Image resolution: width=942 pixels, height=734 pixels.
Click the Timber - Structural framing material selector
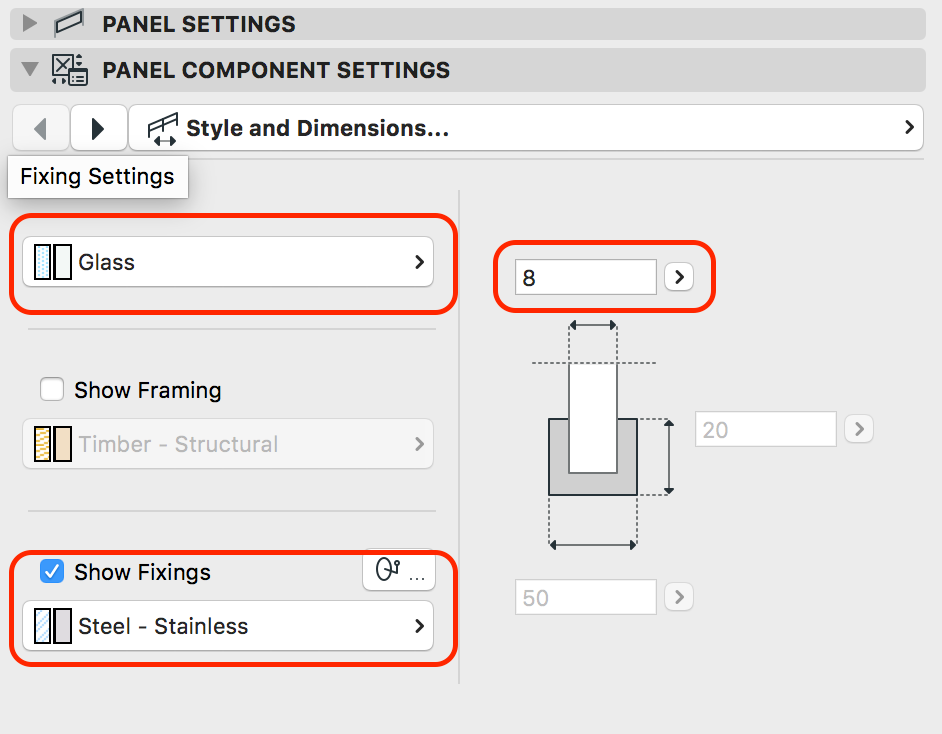point(228,444)
